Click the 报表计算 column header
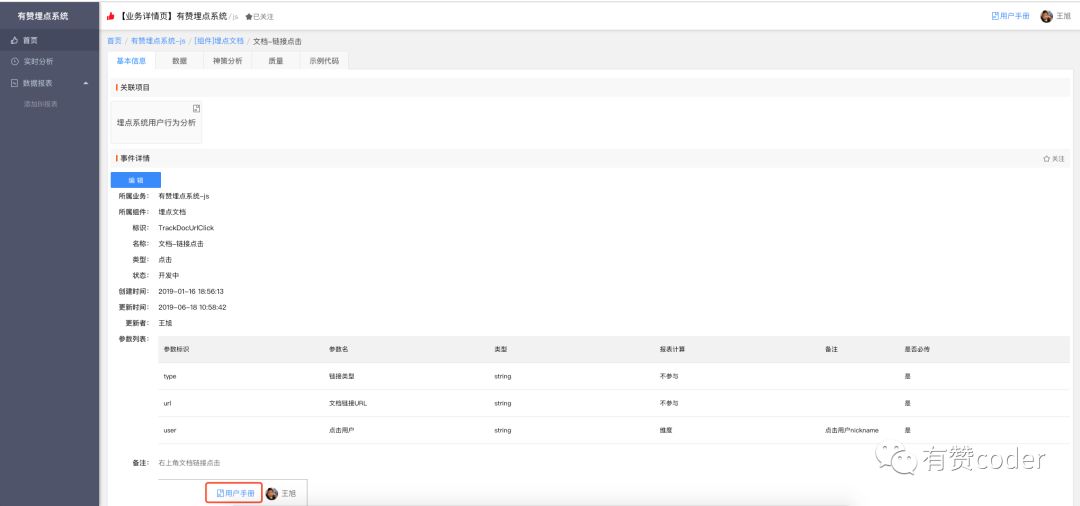Image resolution: width=1080 pixels, height=506 pixels. pyautogui.click(x=672, y=350)
